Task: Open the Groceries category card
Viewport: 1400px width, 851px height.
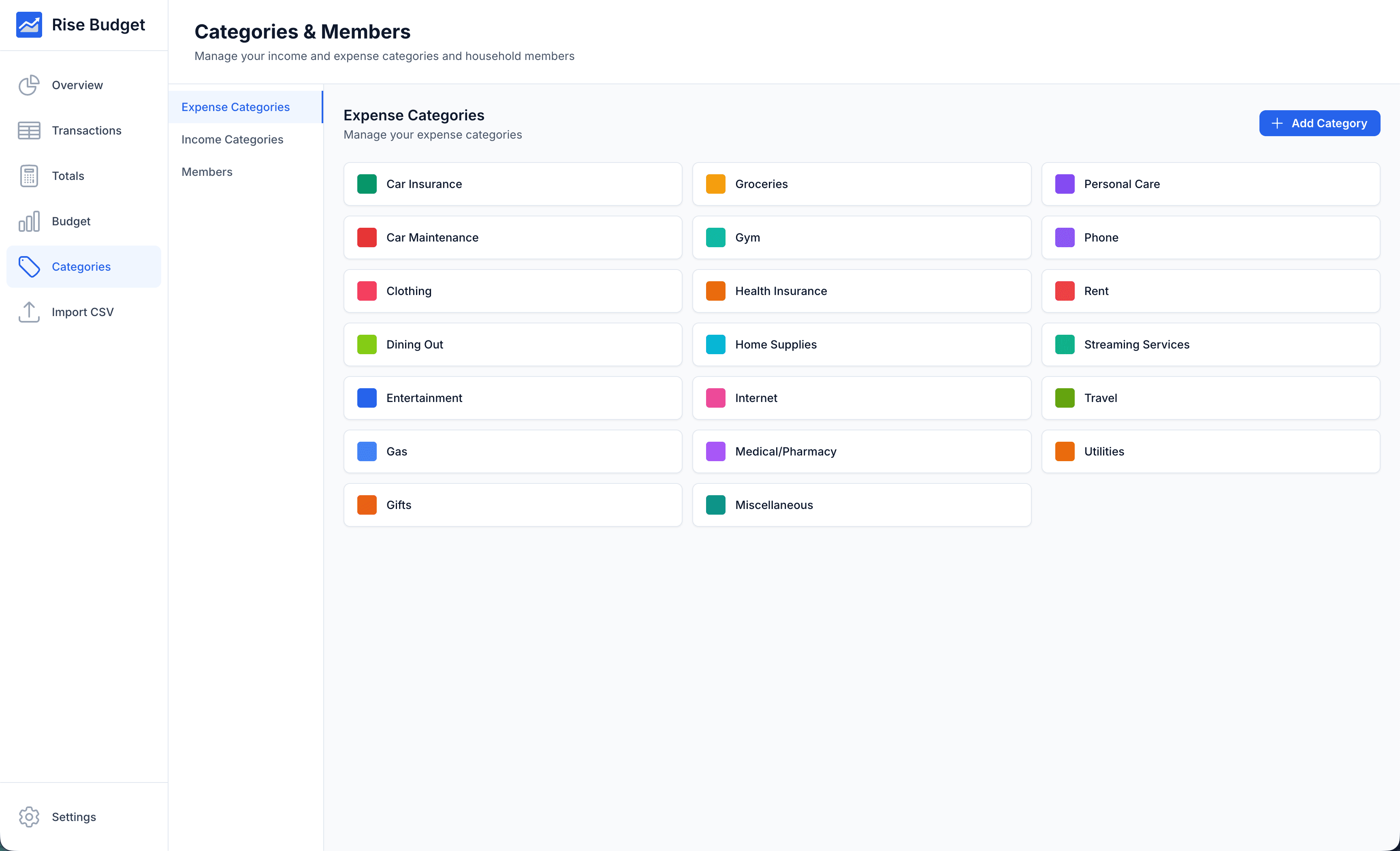Action: pos(861,184)
